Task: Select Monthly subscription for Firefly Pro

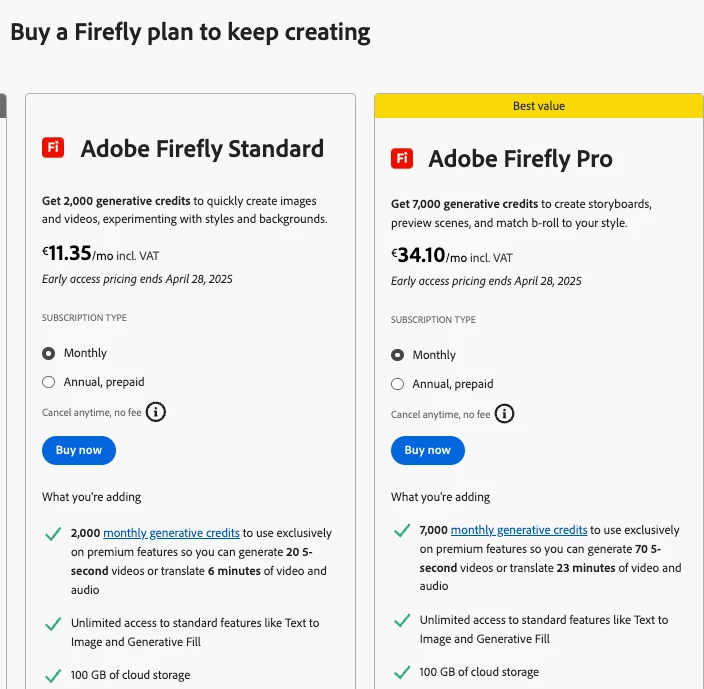Action: click(x=397, y=355)
